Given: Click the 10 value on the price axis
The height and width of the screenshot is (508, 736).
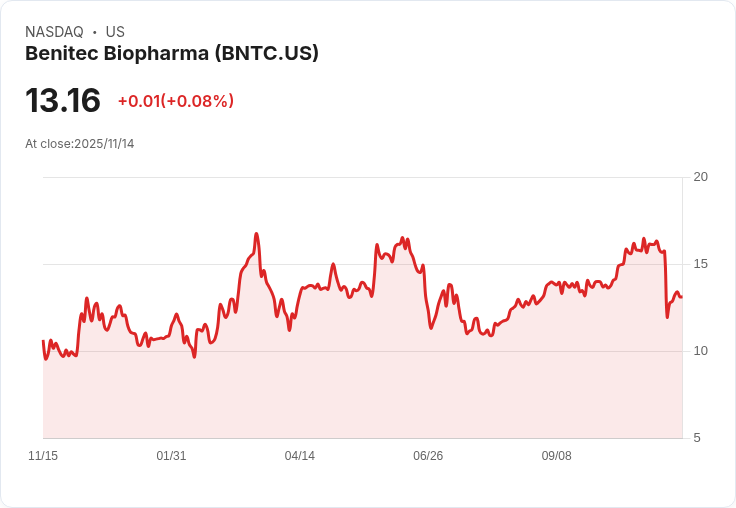Looking at the screenshot, I should (701, 351).
